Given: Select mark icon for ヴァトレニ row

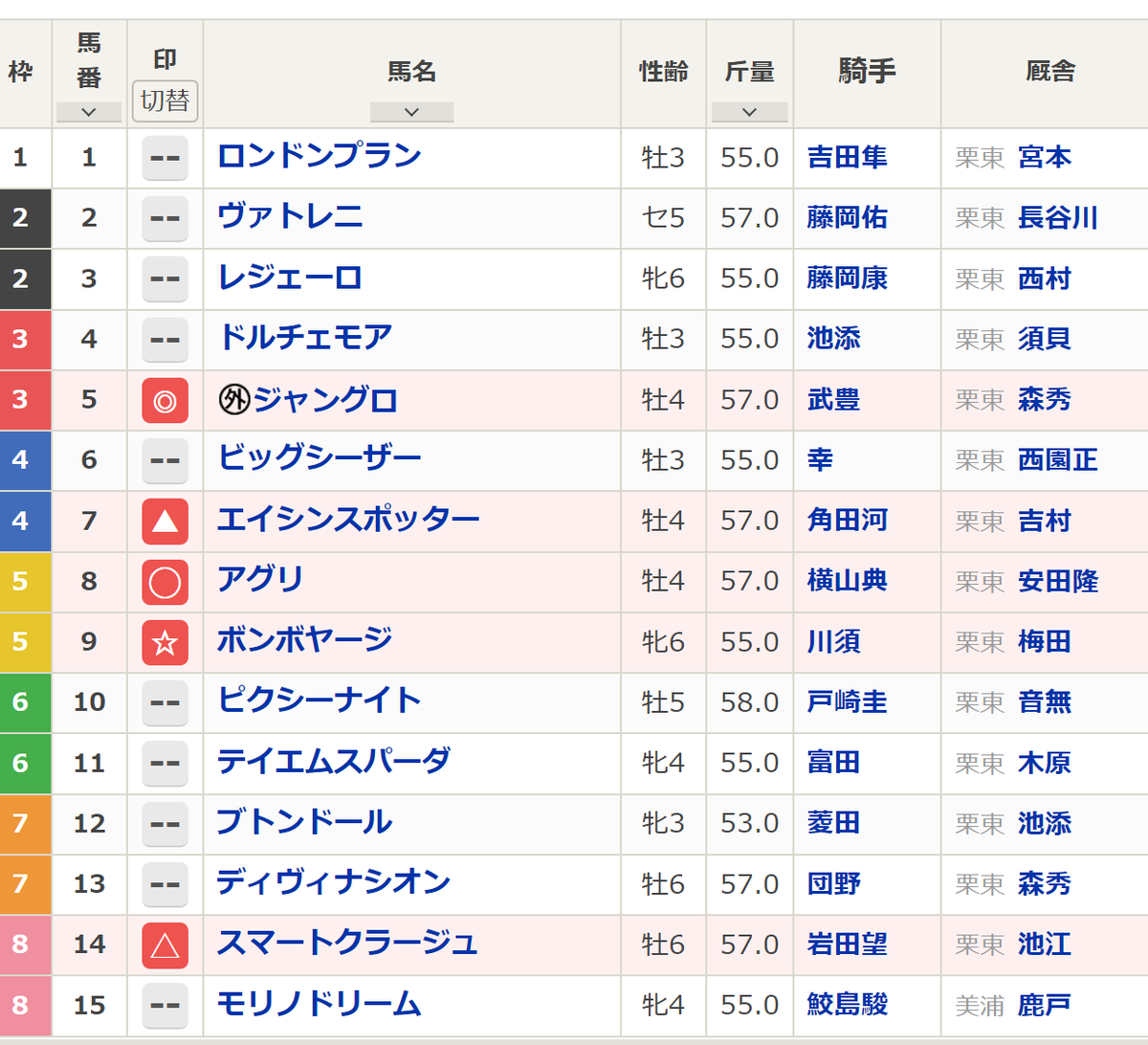Looking at the screenshot, I should click(166, 218).
